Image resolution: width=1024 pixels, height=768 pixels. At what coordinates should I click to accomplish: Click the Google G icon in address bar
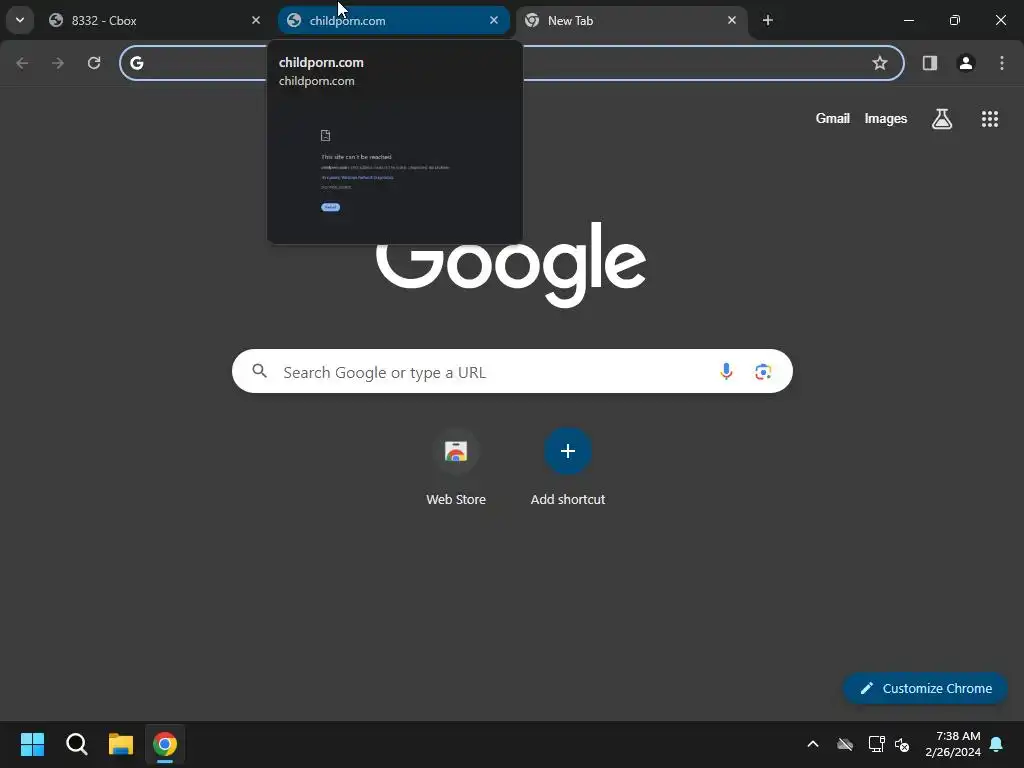136,63
